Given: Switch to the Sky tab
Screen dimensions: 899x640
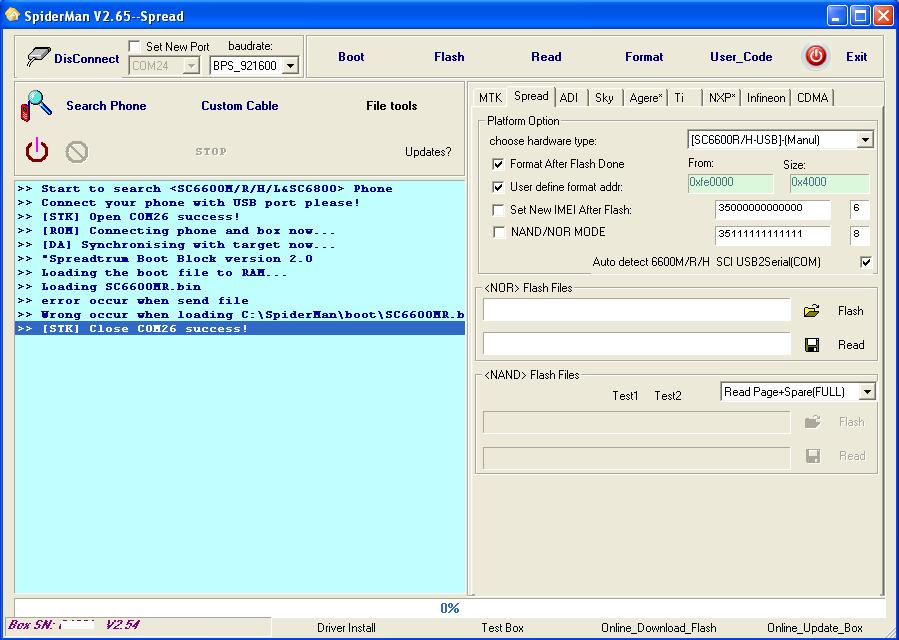Looking at the screenshot, I should 604,98.
